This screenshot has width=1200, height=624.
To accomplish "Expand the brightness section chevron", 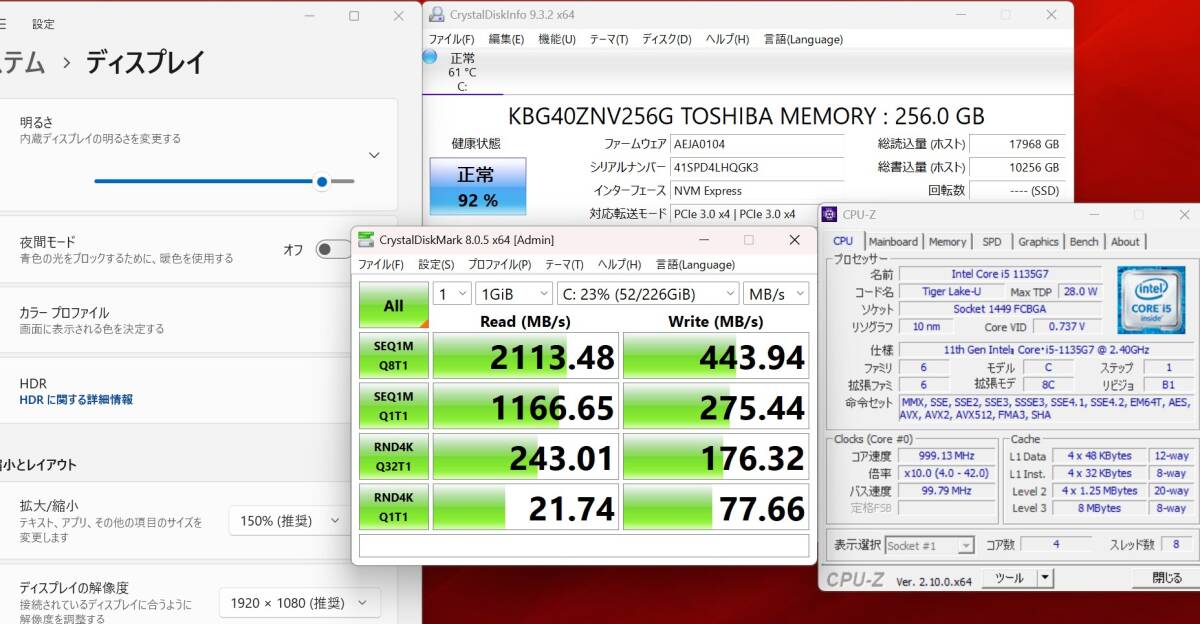I will [x=374, y=155].
